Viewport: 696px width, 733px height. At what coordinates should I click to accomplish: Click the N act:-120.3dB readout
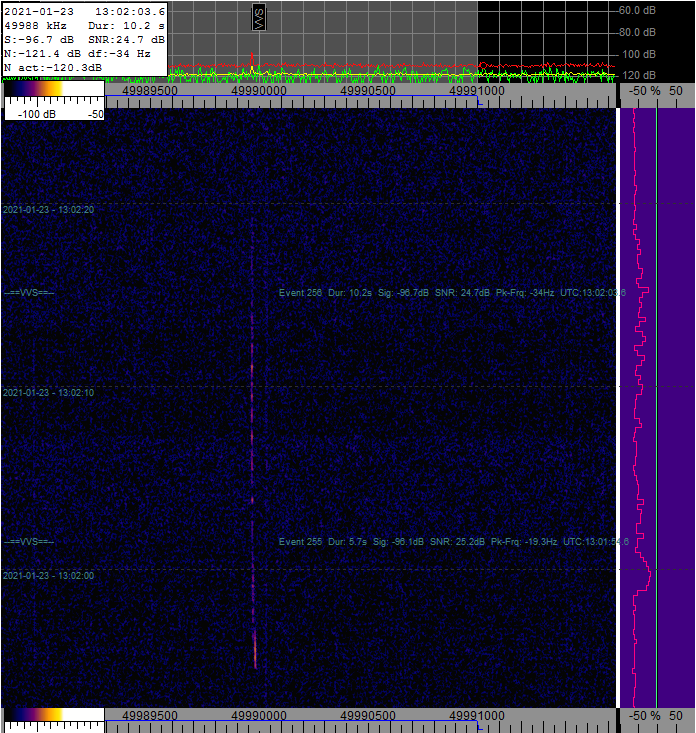[x=53, y=68]
